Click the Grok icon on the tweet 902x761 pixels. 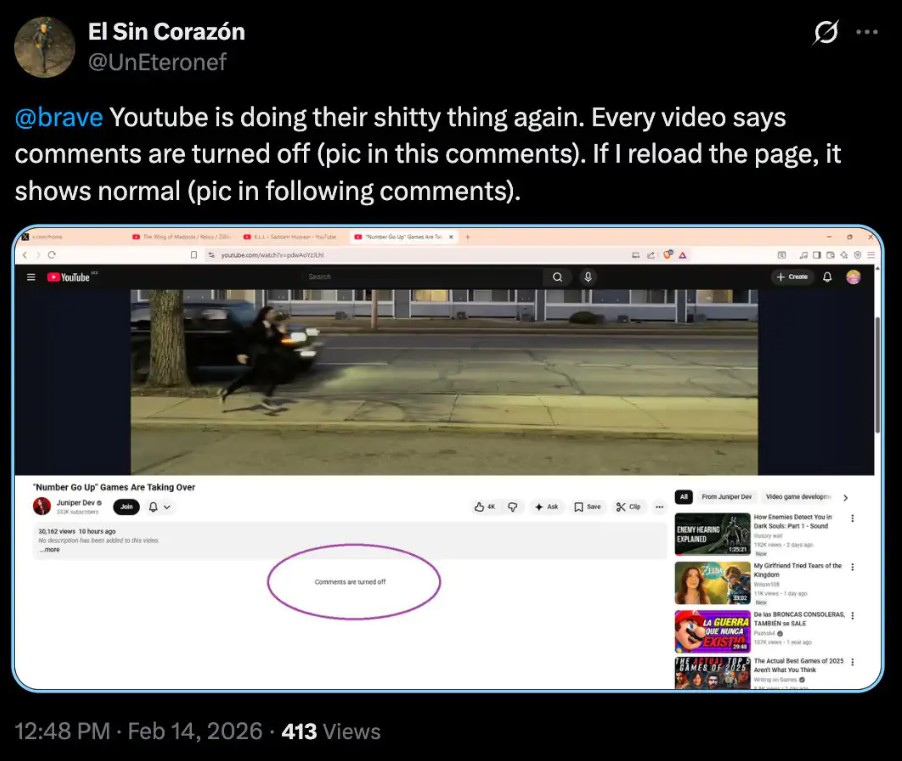[825, 32]
